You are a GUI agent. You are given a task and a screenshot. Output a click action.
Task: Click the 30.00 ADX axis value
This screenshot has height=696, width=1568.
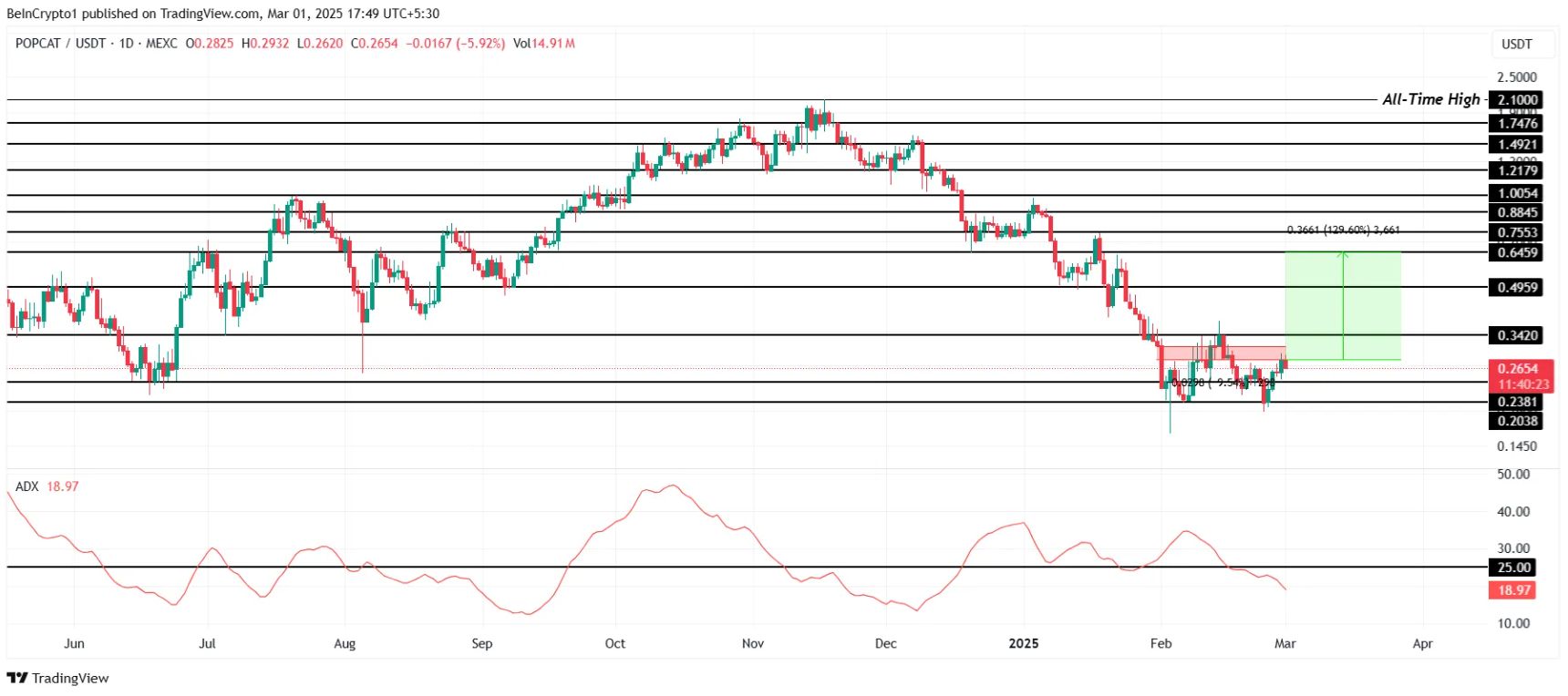tap(1513, 548)
